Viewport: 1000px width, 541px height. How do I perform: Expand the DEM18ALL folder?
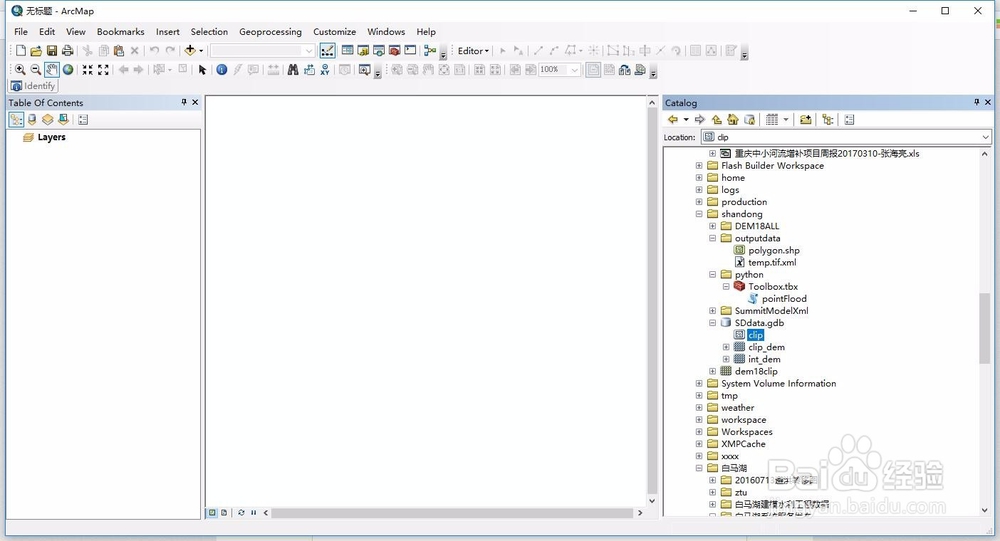click(712, 226)
